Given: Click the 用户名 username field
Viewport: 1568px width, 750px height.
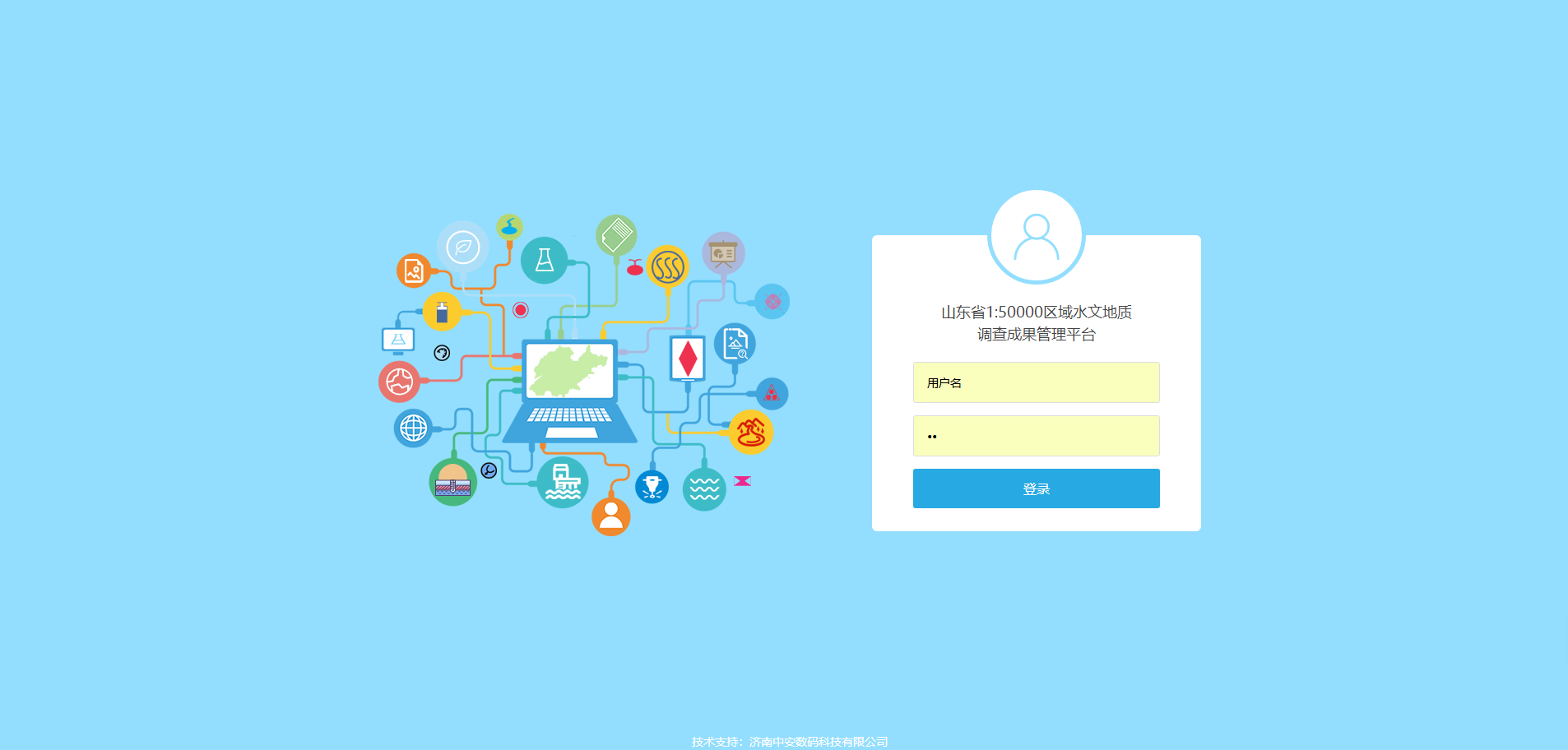Looking at the screenshot, I should click(1036, 382).
